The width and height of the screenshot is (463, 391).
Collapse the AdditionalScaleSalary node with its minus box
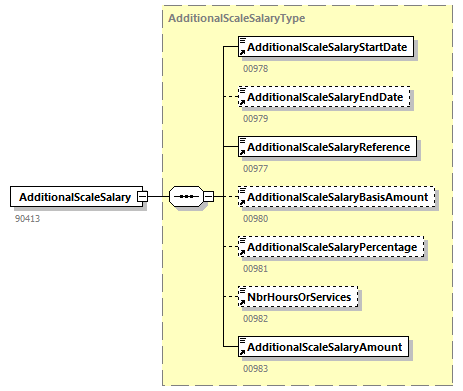[143, 196]
